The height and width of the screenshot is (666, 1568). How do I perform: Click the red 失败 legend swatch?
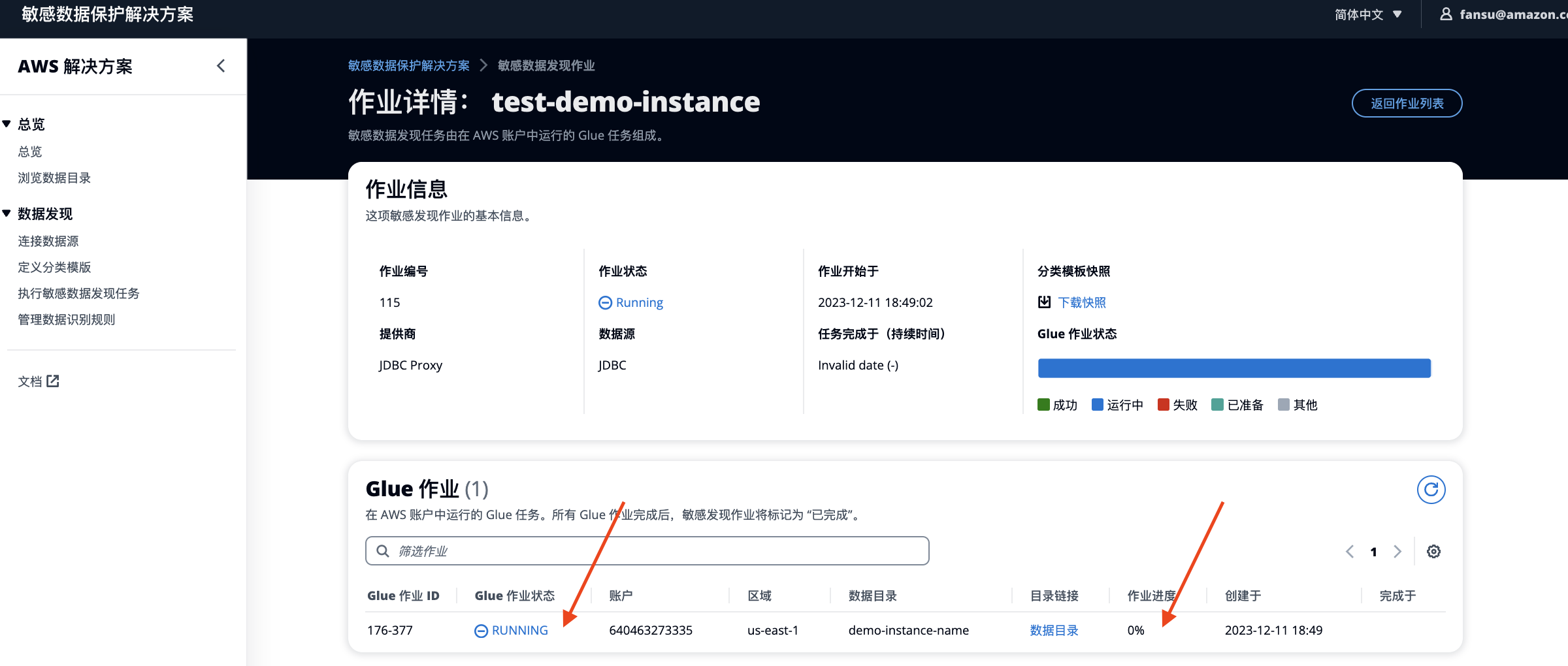(1163, 405)
